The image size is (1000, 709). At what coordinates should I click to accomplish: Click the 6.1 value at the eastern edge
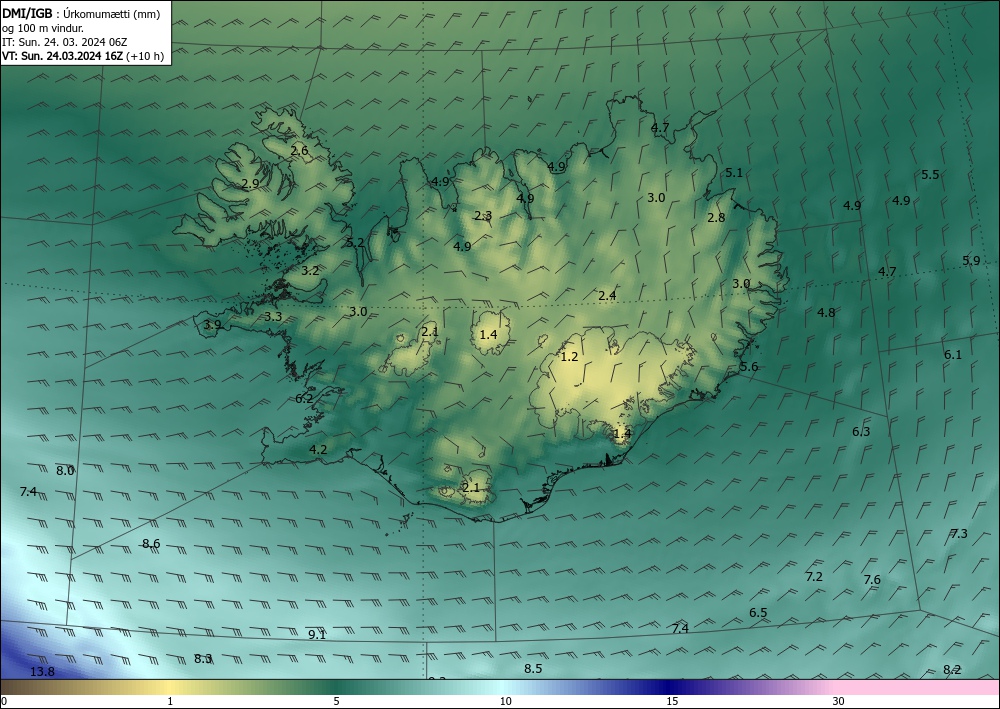click(x=953, y=355)
